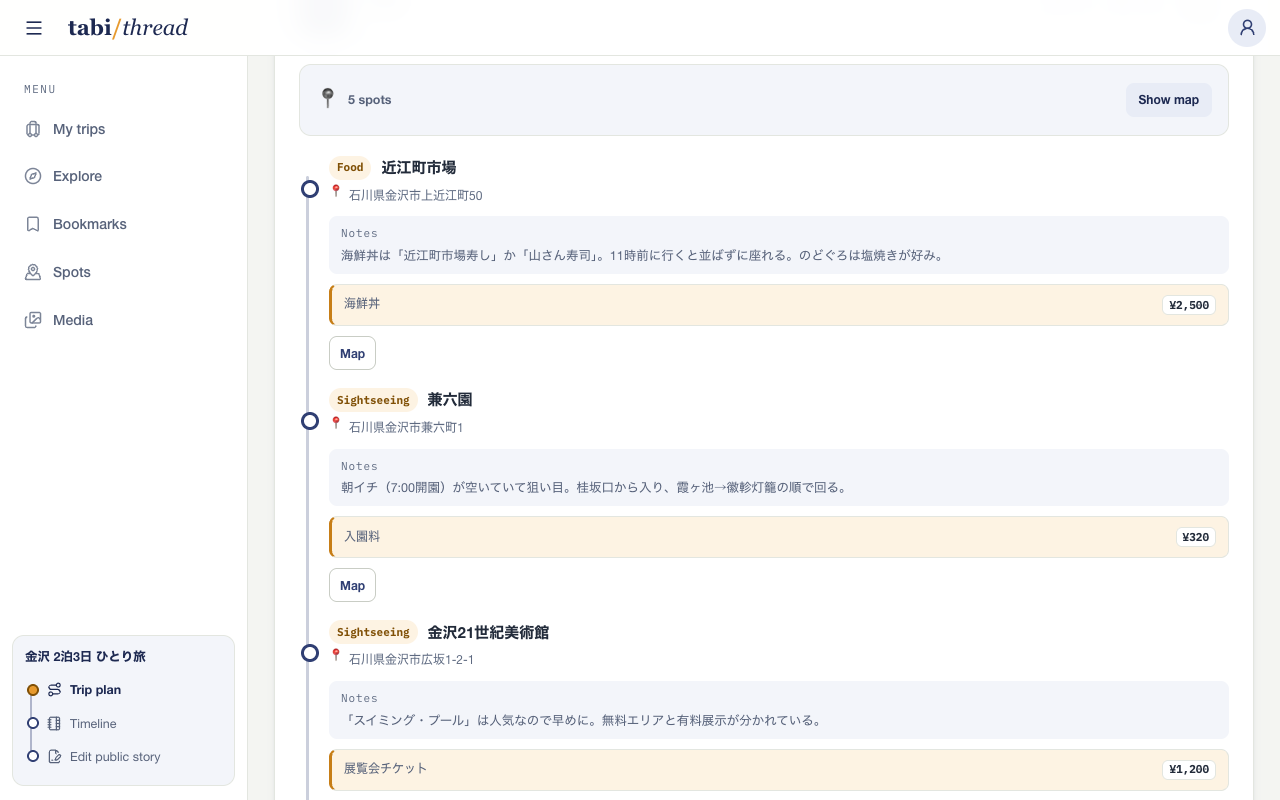Click the timeline circle for 金沢21世紀美術館
Viewport: 1280px width, 800px height.
coord(310,653)
